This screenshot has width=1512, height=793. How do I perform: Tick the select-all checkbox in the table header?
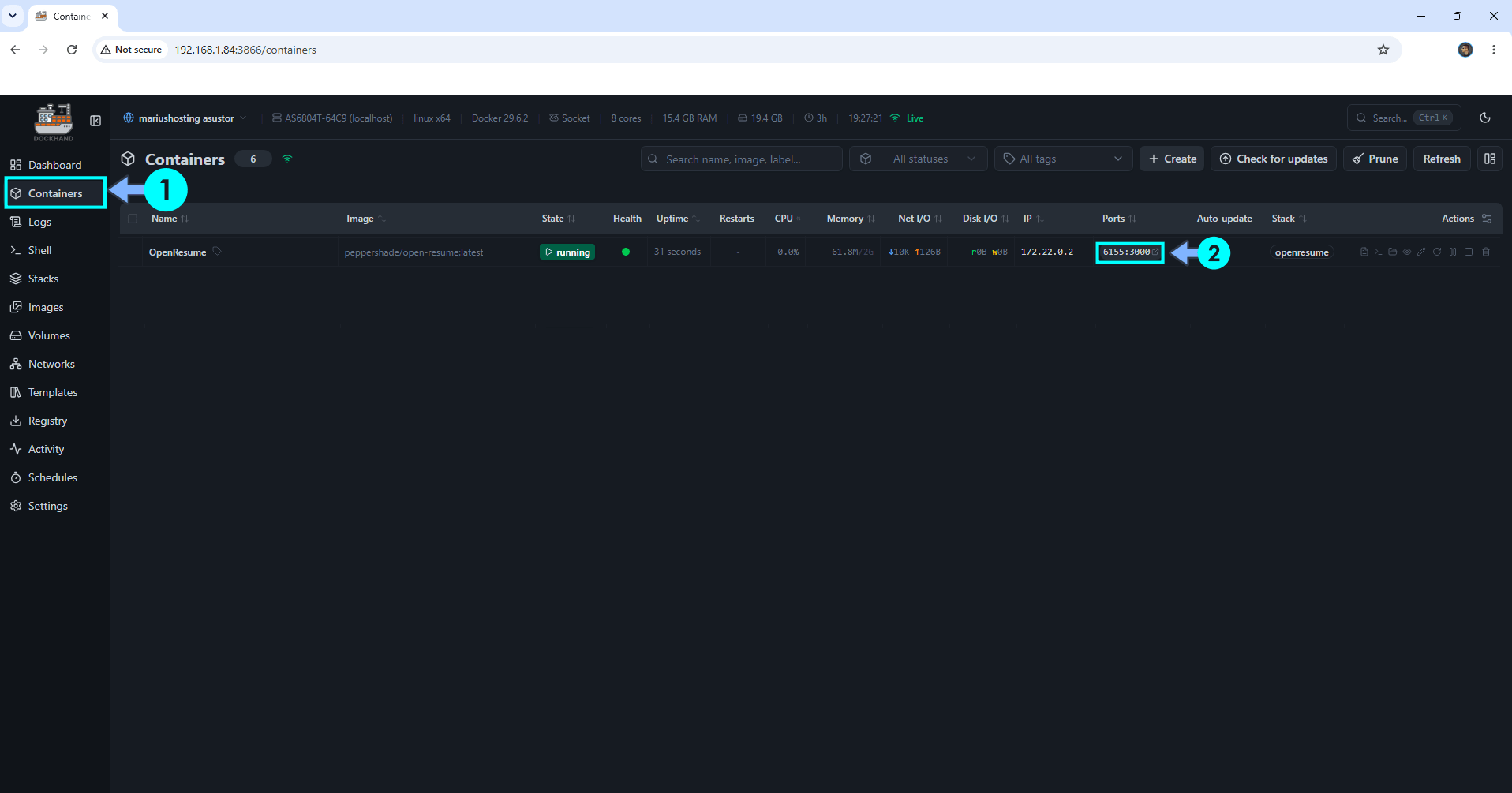(133, 219)
